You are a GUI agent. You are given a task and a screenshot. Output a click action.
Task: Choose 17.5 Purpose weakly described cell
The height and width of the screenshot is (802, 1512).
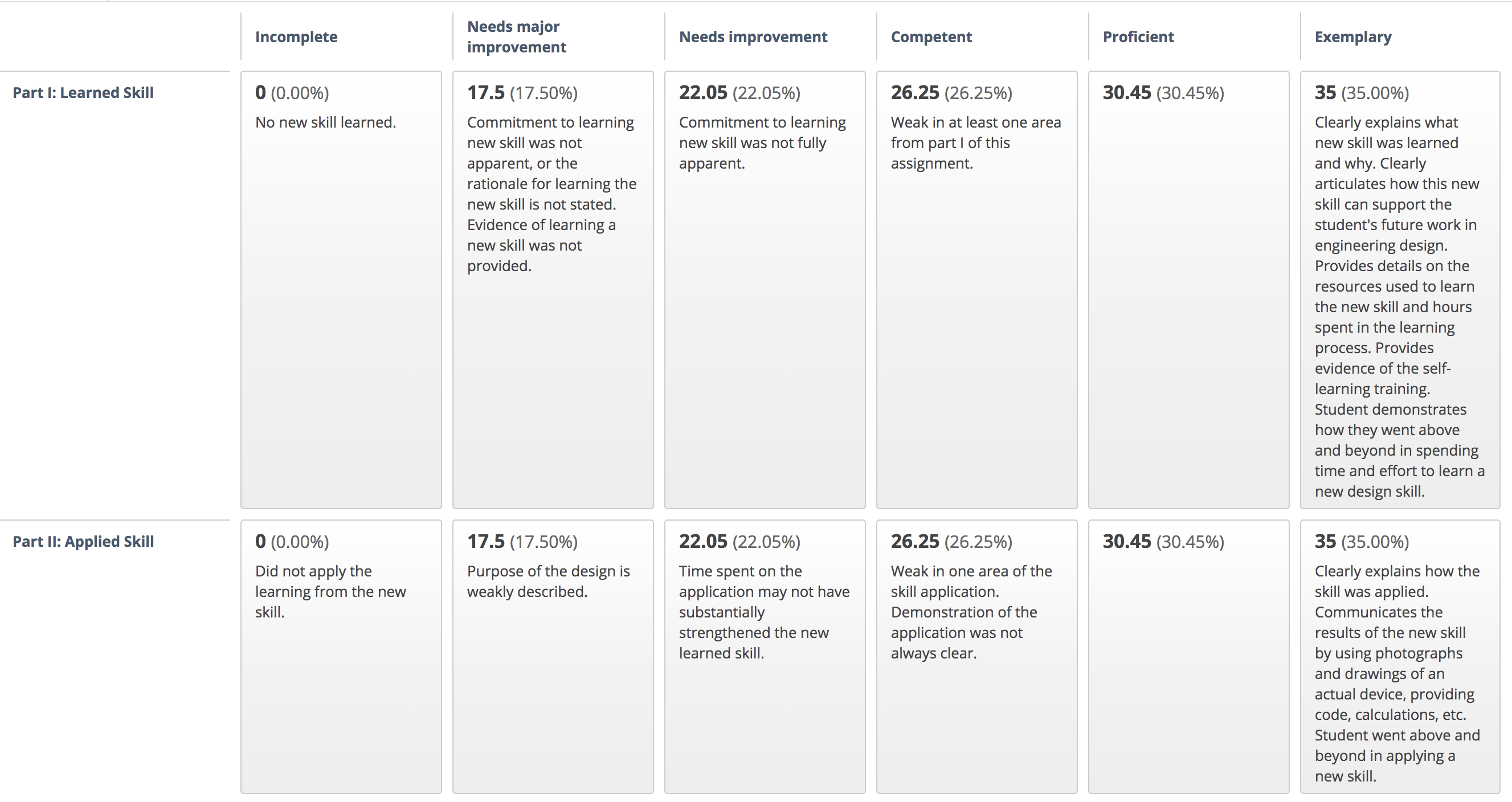553,657
